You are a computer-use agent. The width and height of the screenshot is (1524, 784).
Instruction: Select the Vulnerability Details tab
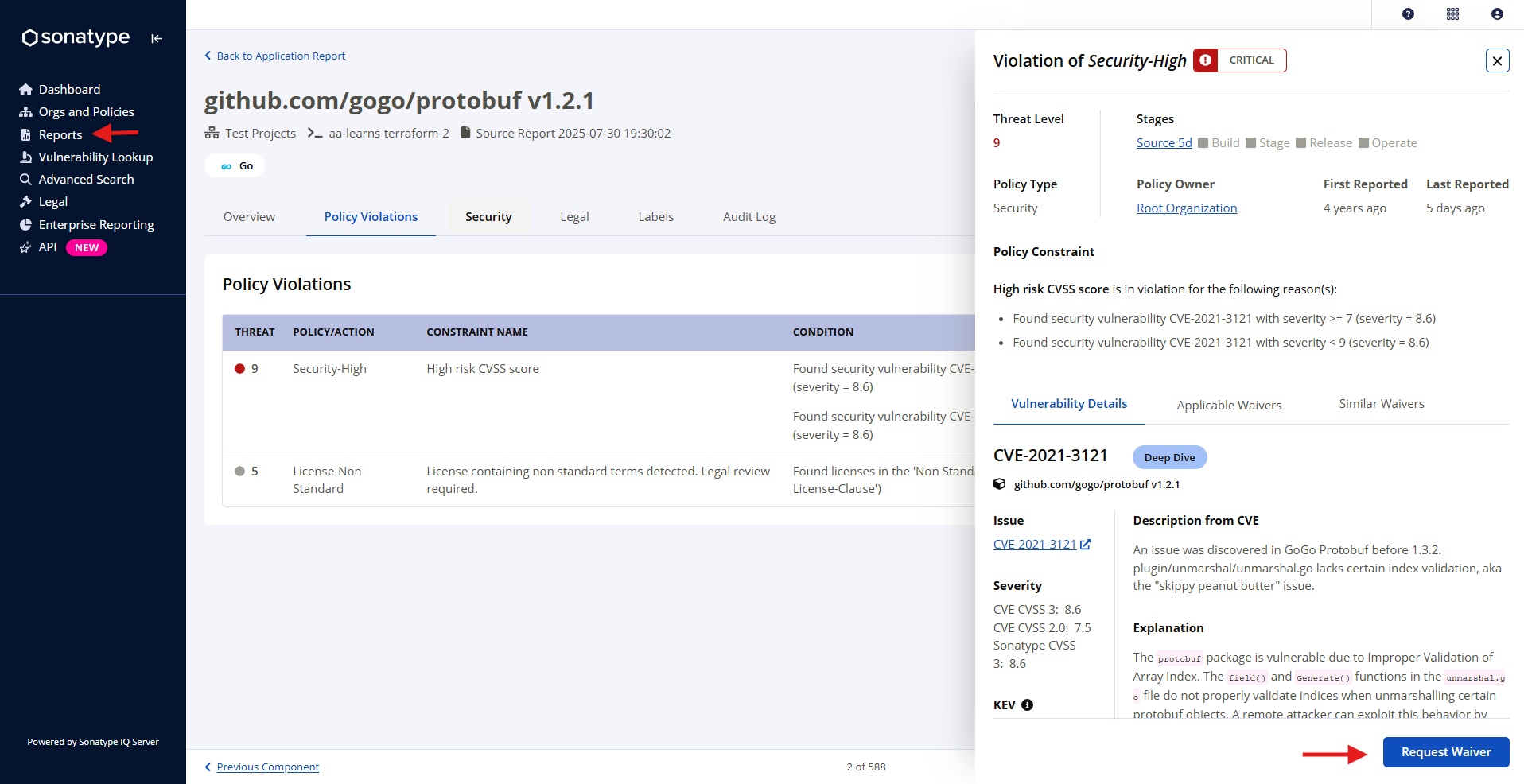[x=1069, y=404]
